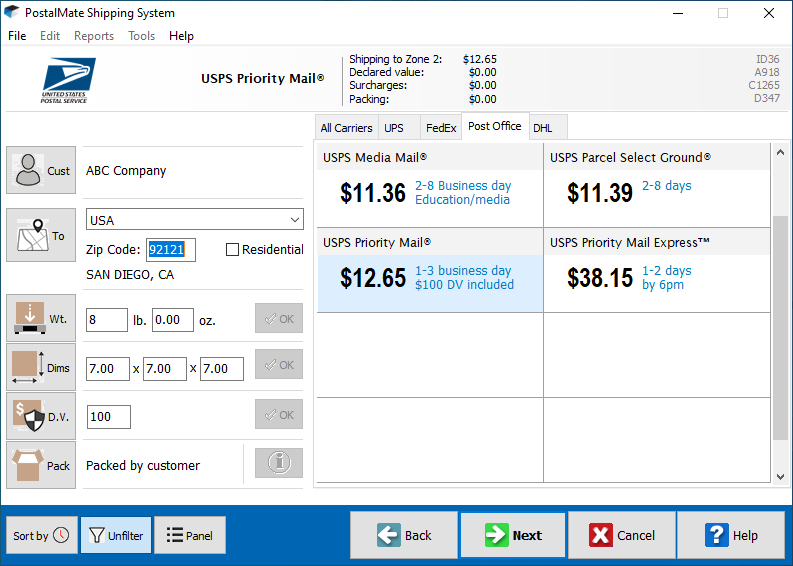The image size is (793, 566).
Task: Select the Post Office tab
Action: click(495, 125)
